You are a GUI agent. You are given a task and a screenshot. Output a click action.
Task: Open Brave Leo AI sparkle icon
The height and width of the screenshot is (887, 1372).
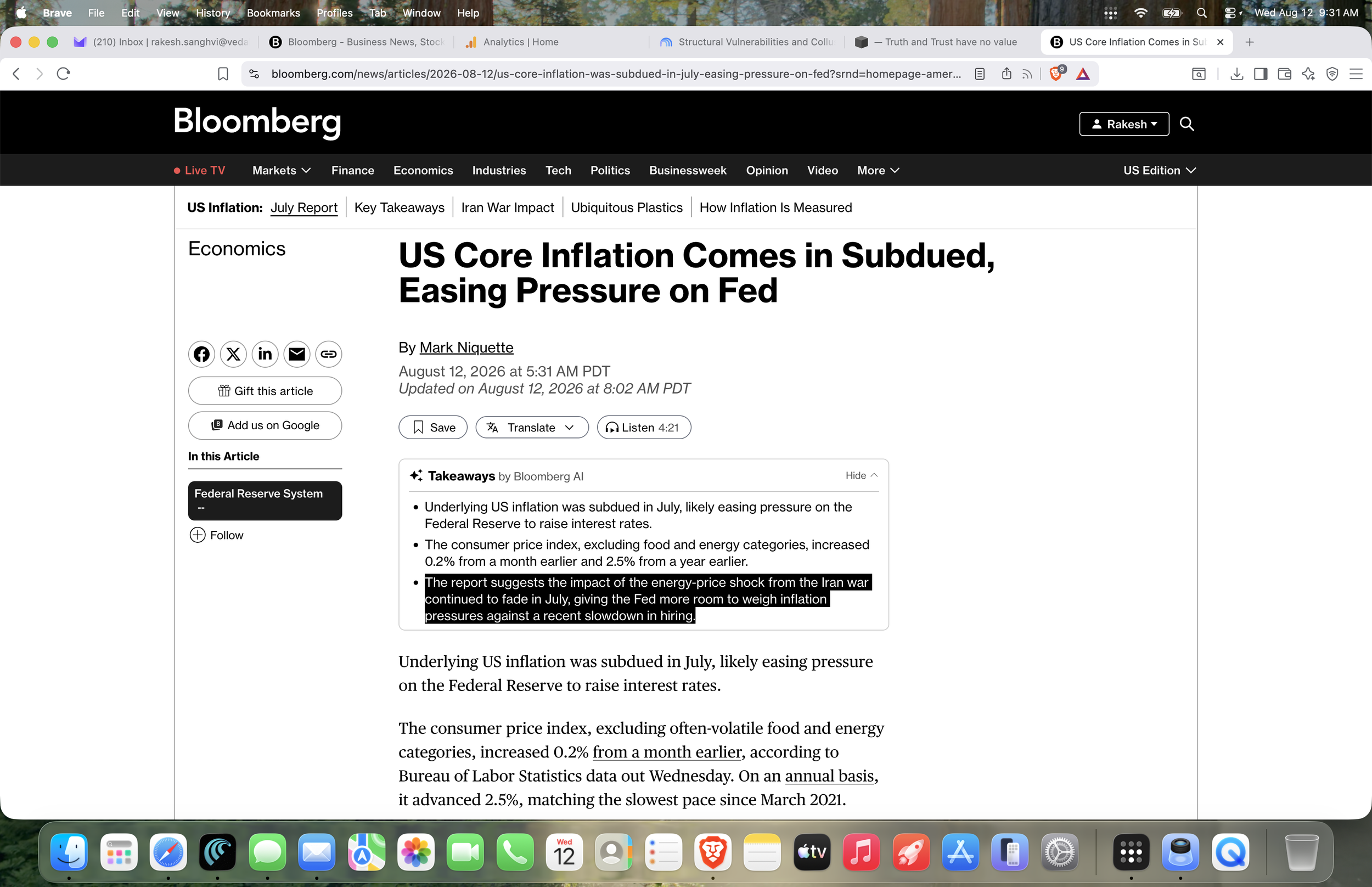pyautogui.click(x=1308, y=74)
